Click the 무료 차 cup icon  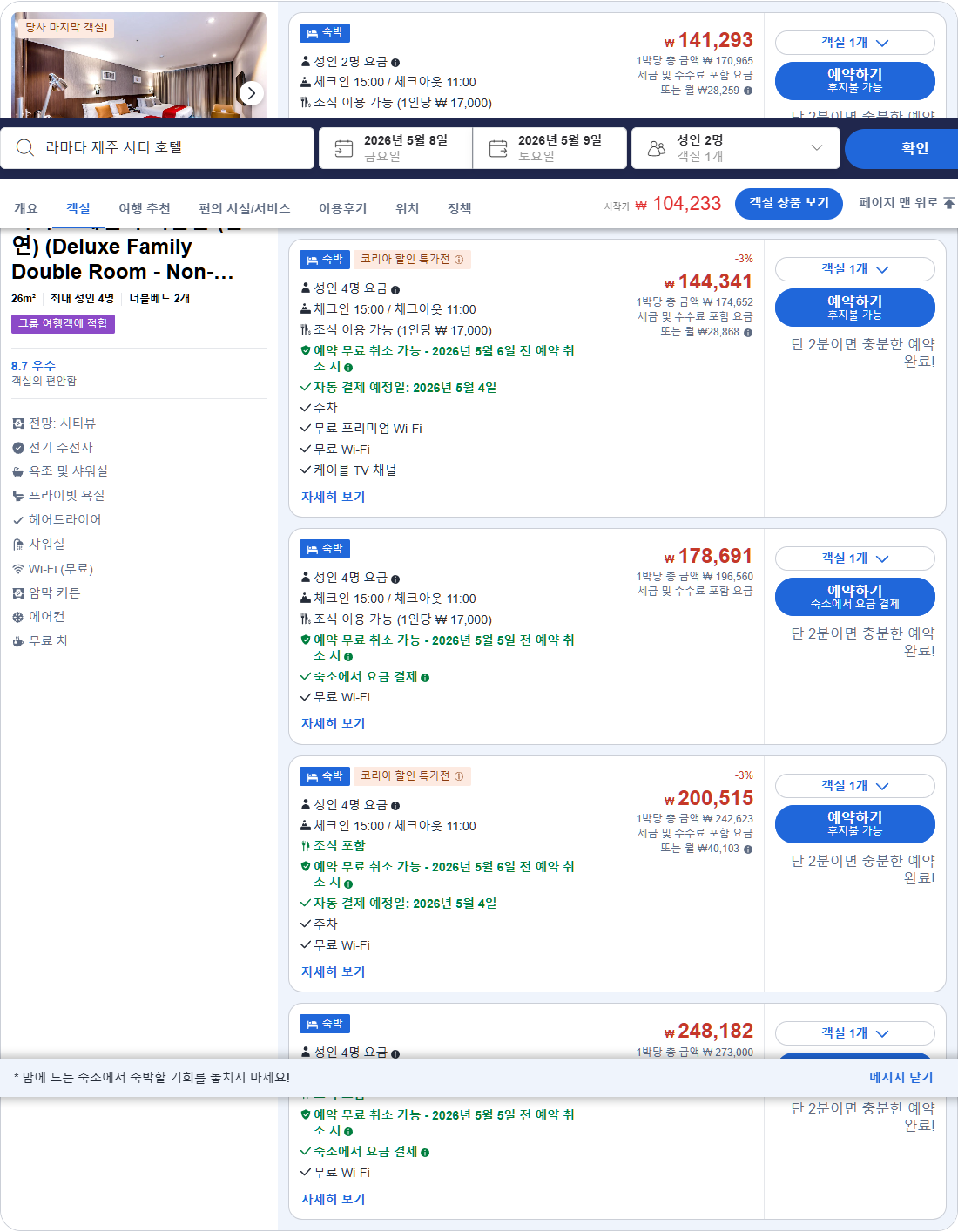18,641
